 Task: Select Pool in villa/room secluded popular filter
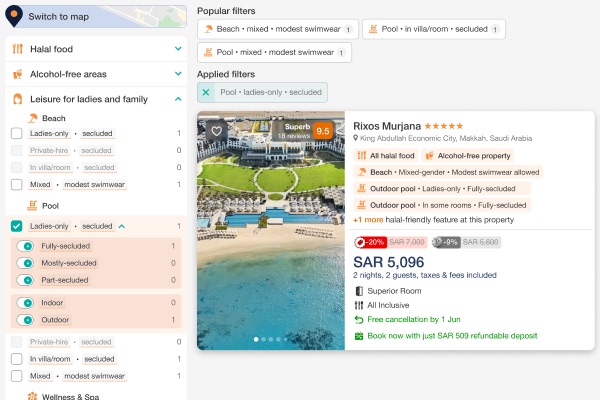434,29
